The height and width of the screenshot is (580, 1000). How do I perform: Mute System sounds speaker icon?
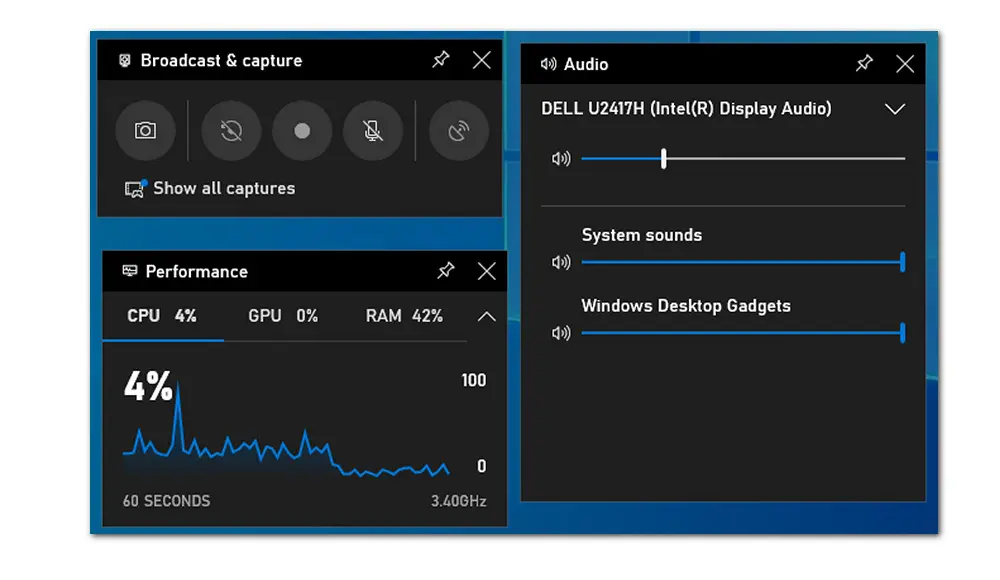pyautogui.click(x=561, y=262)
